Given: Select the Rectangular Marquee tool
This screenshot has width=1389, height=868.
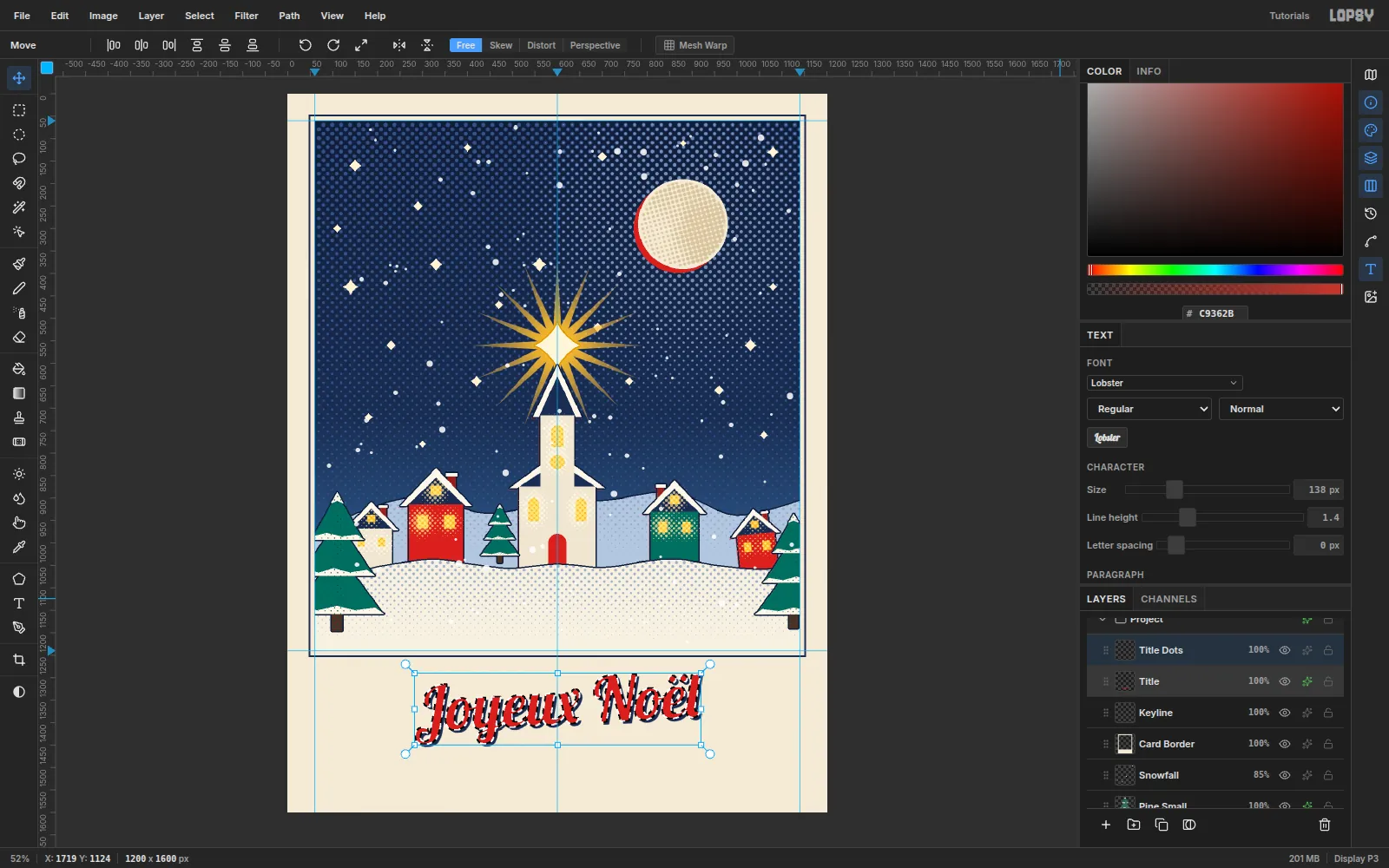Looking at the screenshot, I should tap(19, 110).
